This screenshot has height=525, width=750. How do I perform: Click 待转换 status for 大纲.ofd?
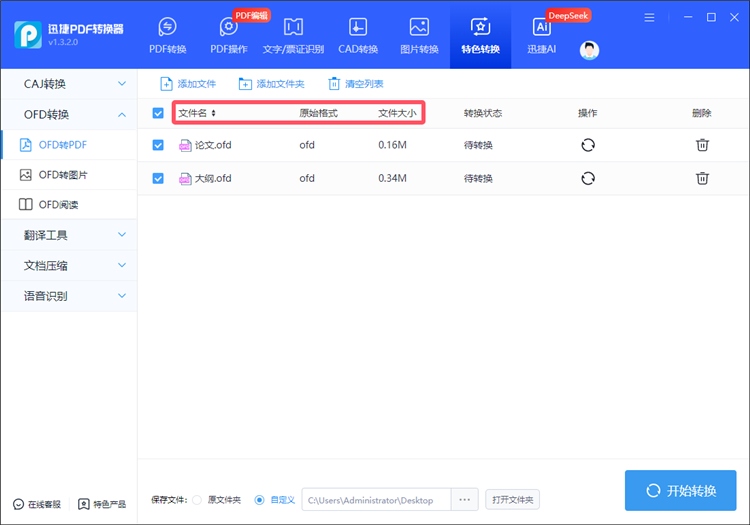(x=478, y=178)
